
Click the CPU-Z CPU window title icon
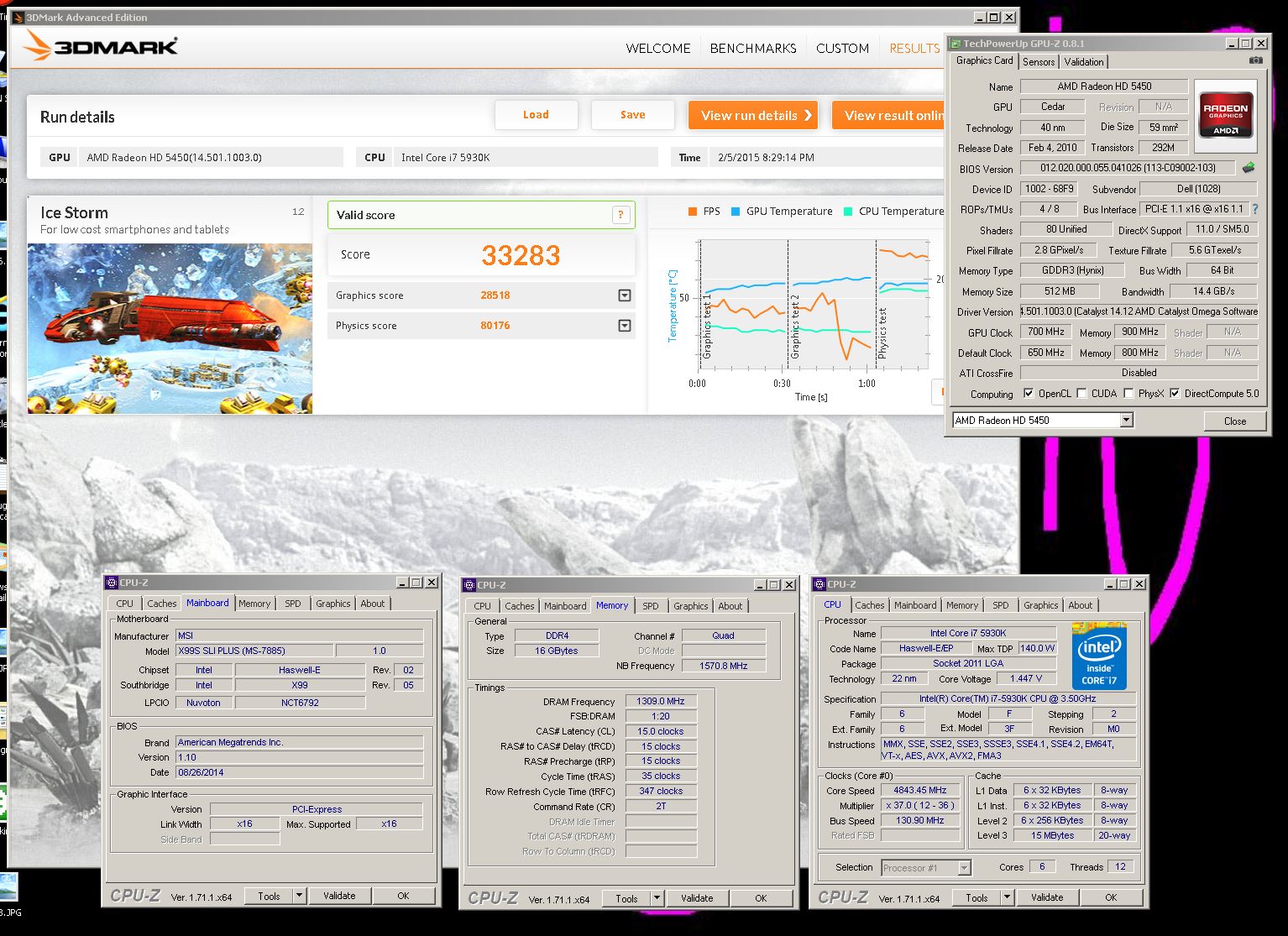click(x=819, y=584)
